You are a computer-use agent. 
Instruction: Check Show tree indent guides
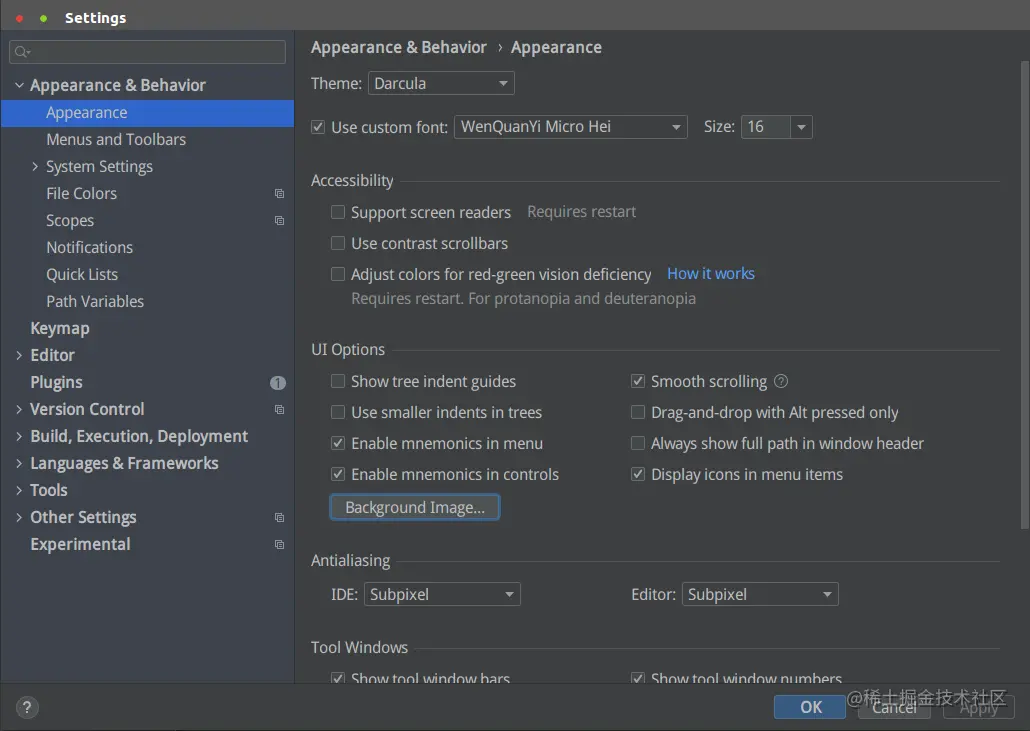coord(338,381)
